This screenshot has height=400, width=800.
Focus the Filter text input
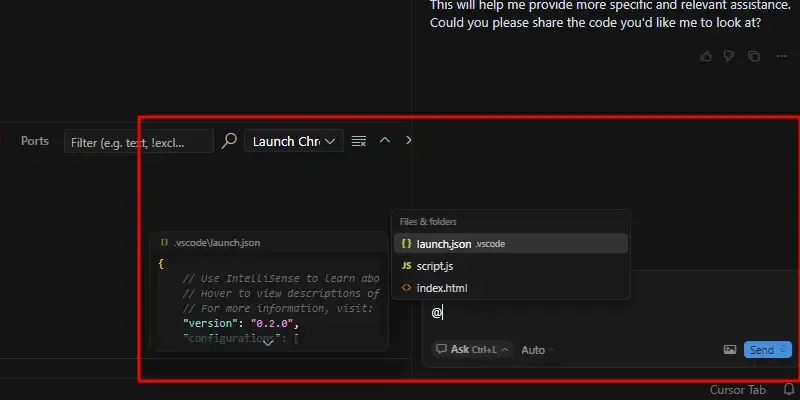coord(139,141)
